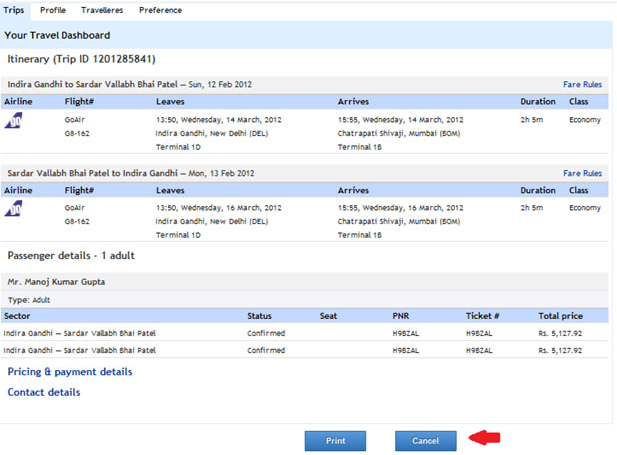This screenshot has height=455, width=617.
Task: Open Fare Rules for the 12 Feb flight
Action: point(582,85)
